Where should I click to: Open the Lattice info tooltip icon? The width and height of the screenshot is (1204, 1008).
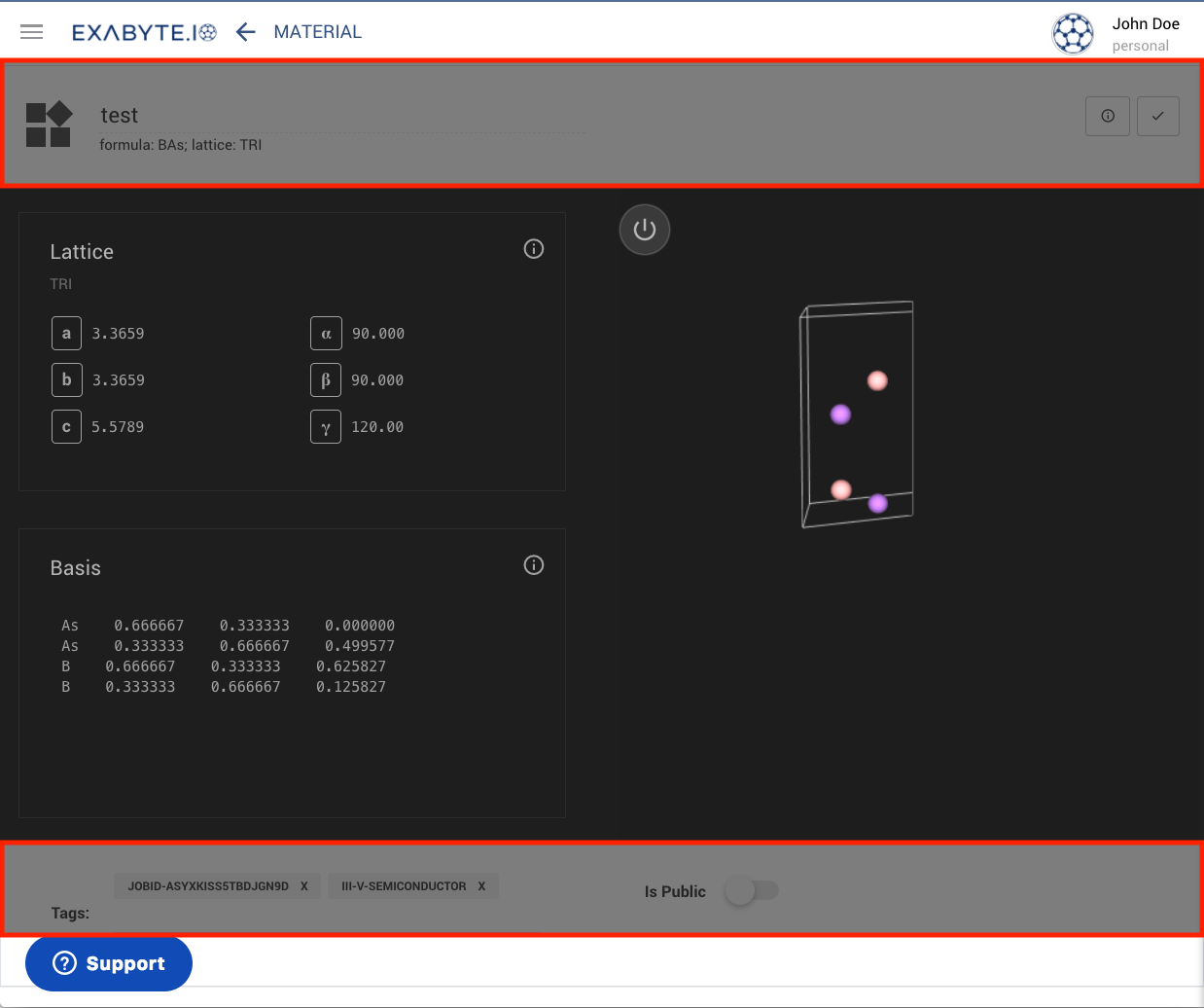pyautogui.click(x=533, y=248)
